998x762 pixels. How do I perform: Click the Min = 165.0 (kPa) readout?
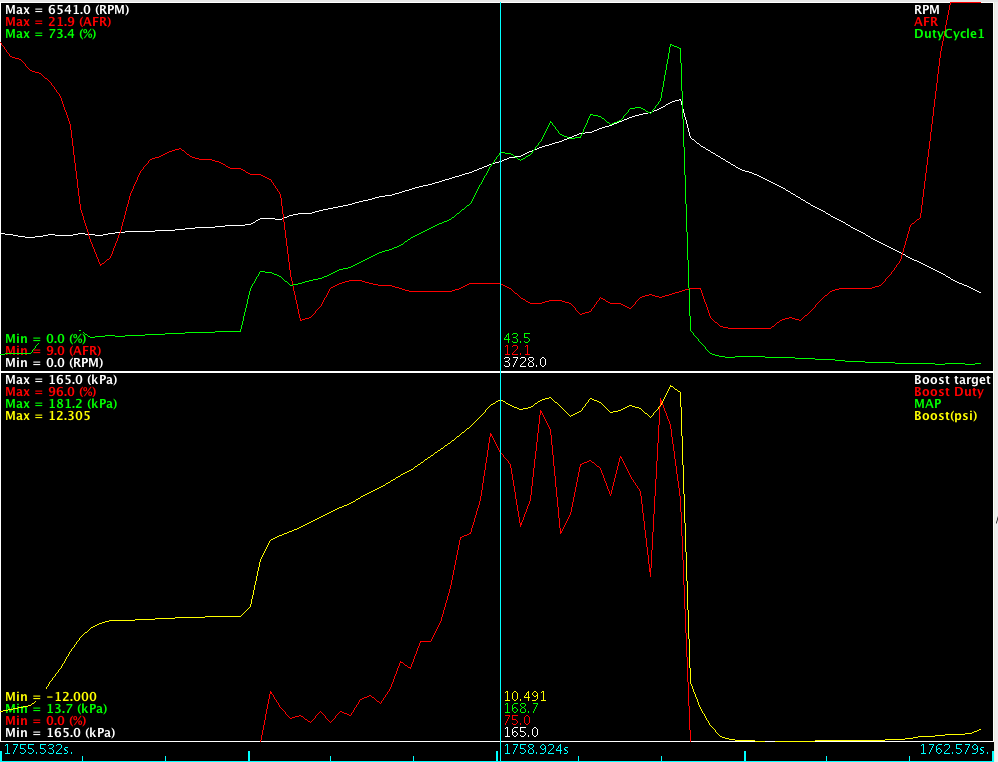(60, 733)
